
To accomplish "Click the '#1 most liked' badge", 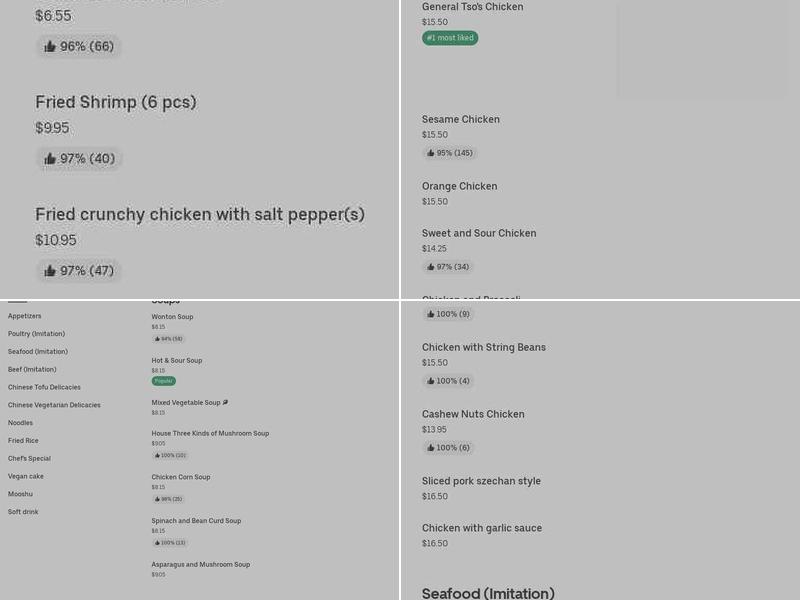I will 450,38.
